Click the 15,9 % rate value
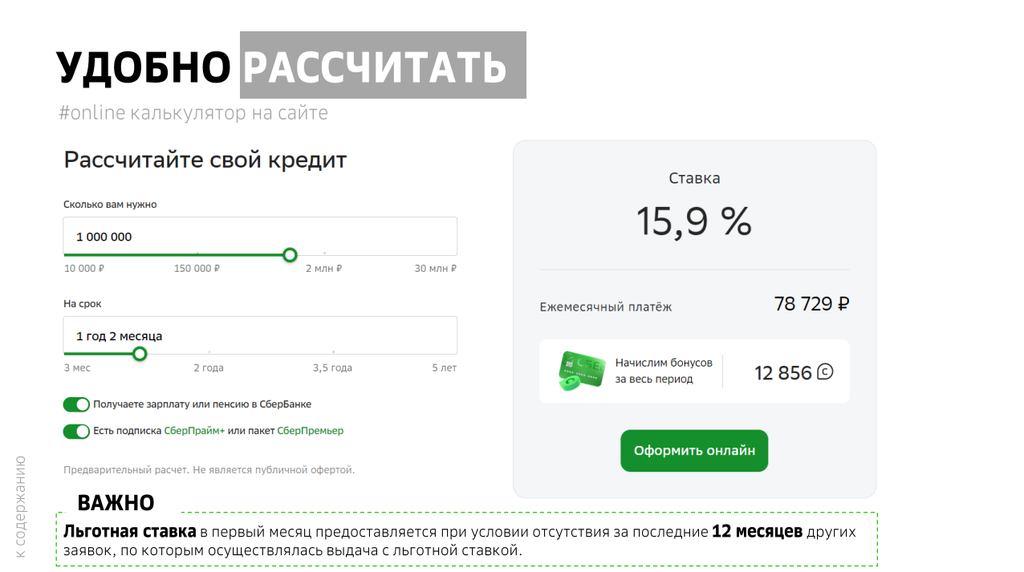The height and width of the screenshot is (572, 1024). pyautogui.click(x=694, y=221)
